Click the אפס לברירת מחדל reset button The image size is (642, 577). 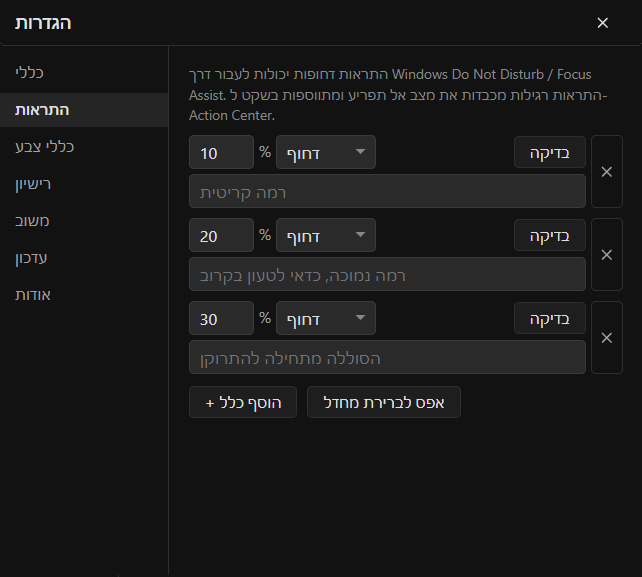coord(384,402)
